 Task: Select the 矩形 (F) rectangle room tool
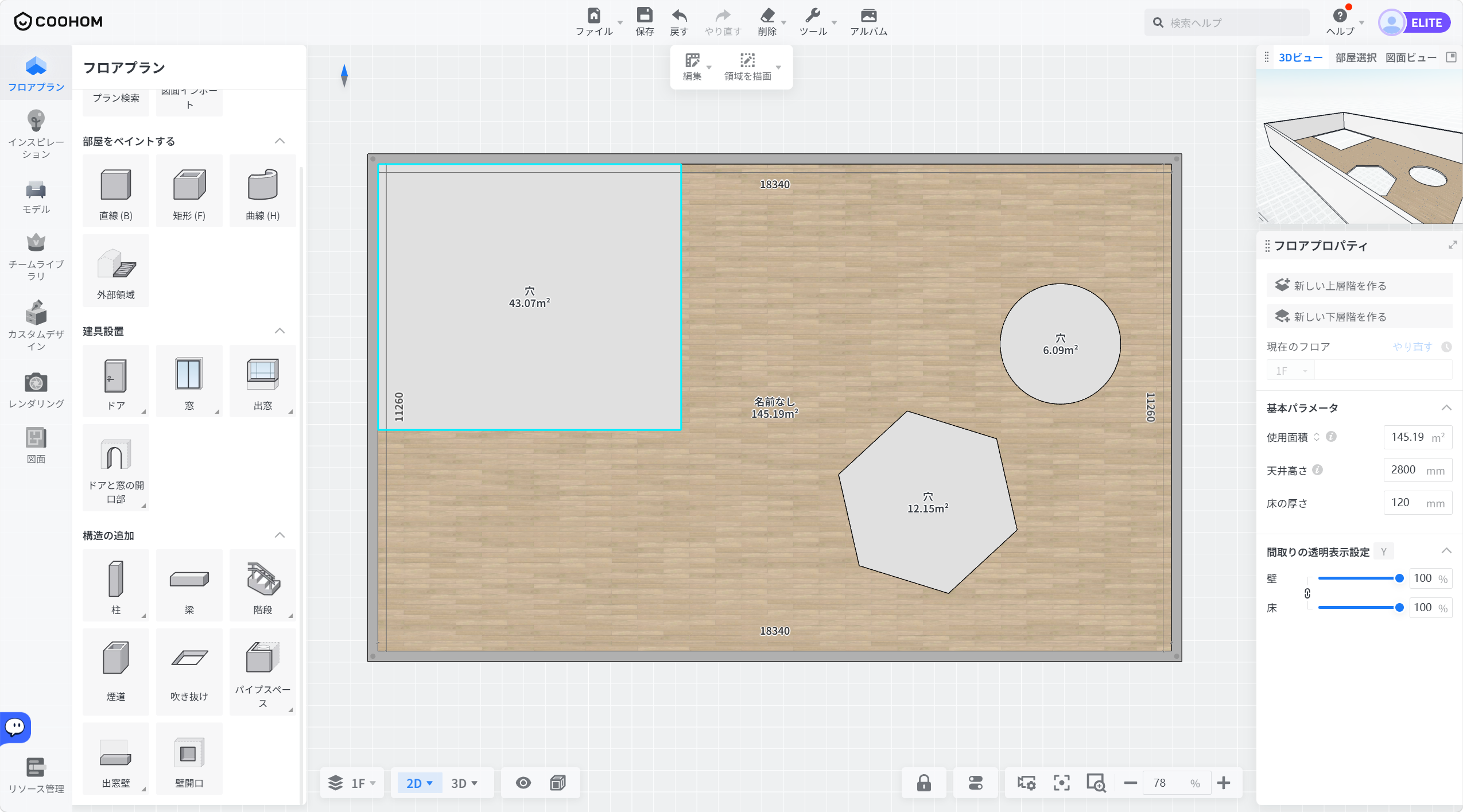(189, 191)
